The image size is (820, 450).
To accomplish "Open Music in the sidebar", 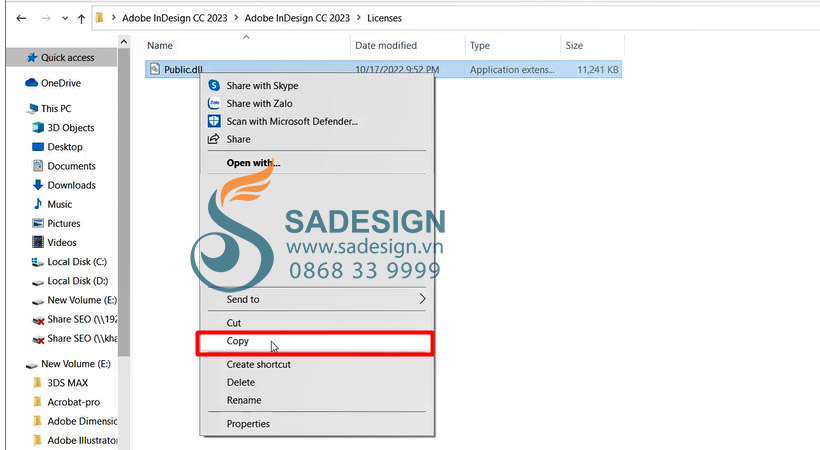I will coord(60,204).
